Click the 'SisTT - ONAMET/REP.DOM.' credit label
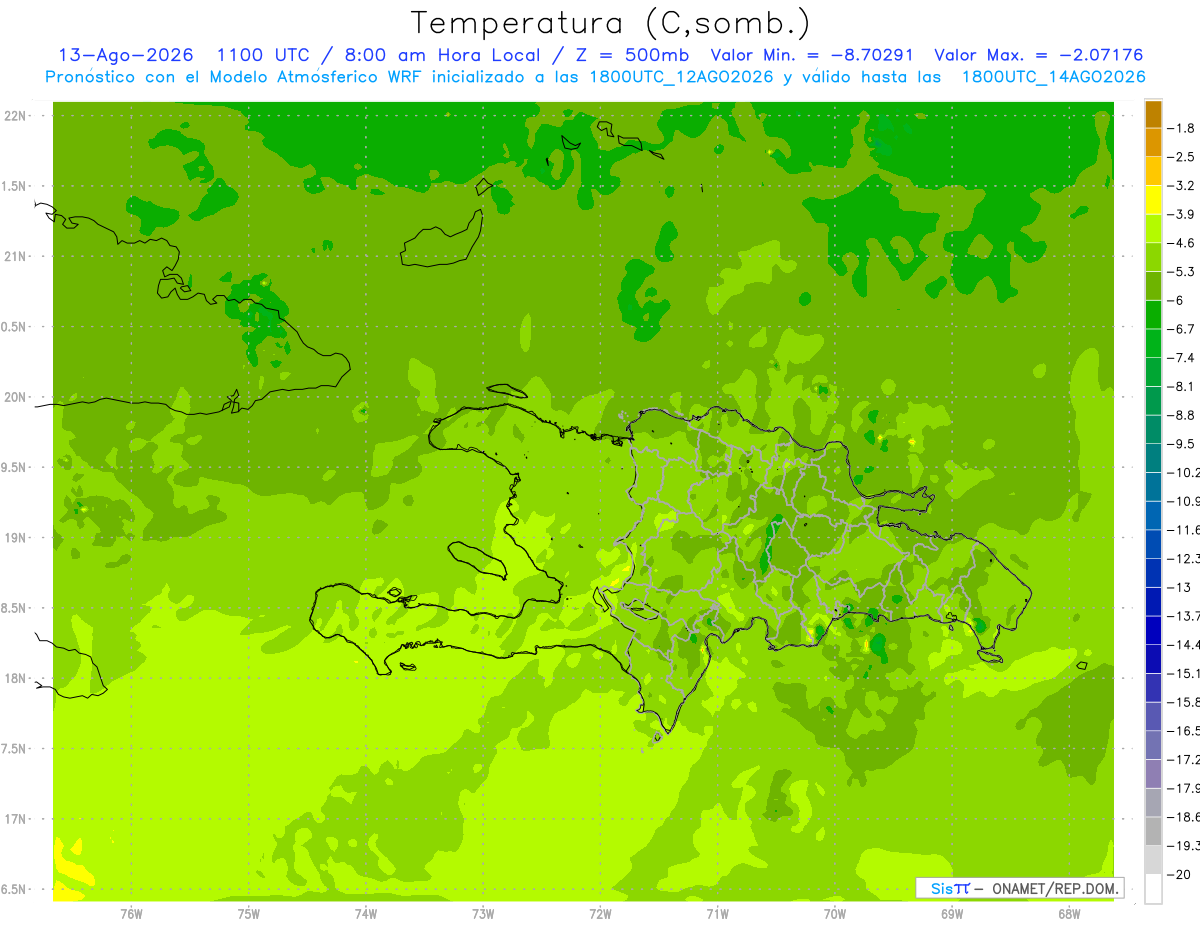1200x927 pixels. click(1019, 888)
